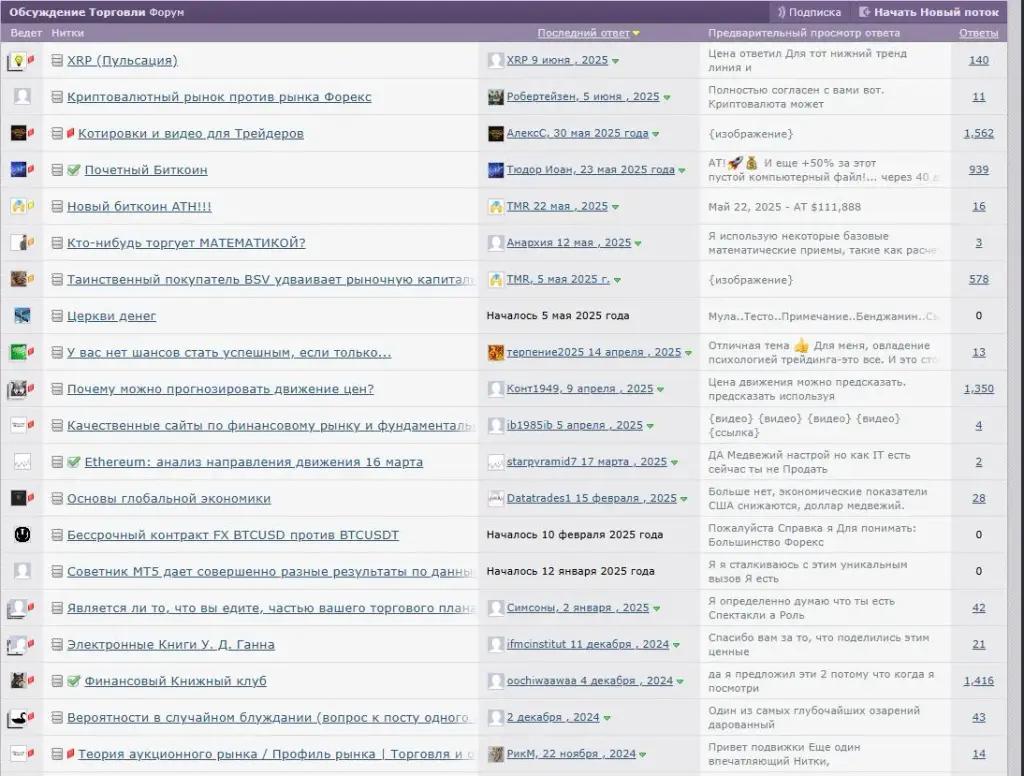
Task: Click the Начать Новый поток button
Action: [928, 12]
